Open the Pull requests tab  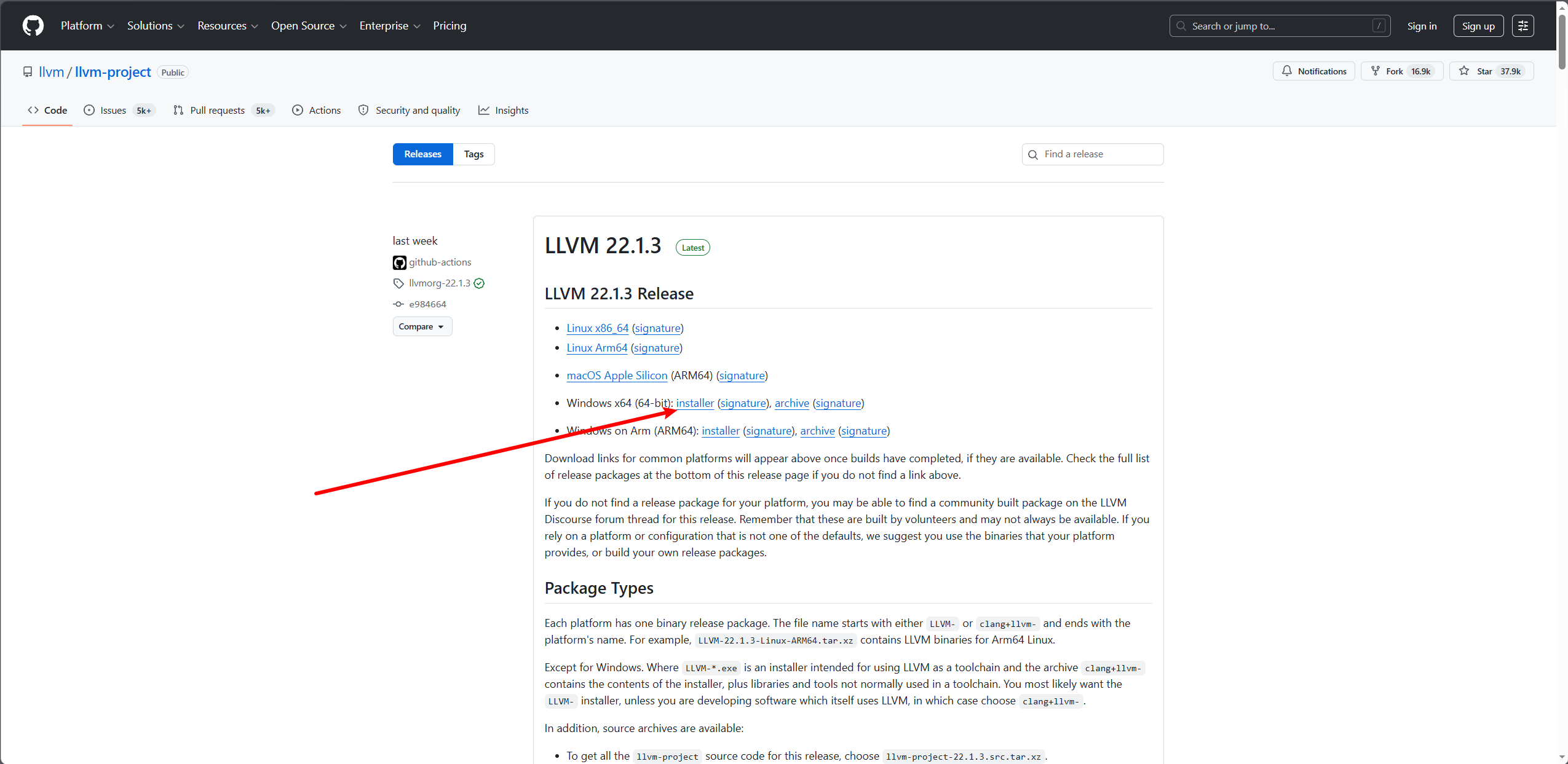217,111
